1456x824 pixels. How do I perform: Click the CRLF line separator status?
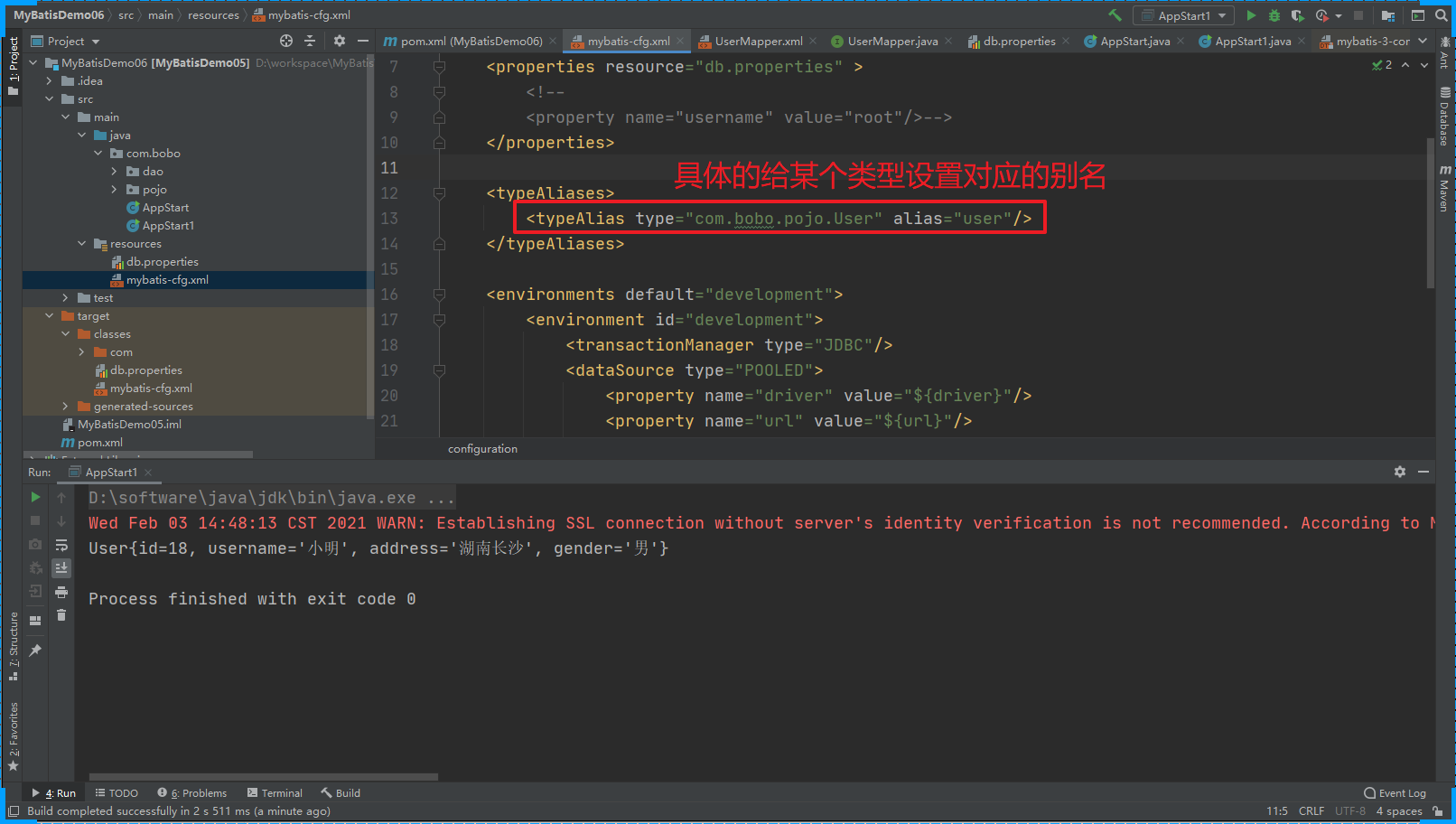1311,810
